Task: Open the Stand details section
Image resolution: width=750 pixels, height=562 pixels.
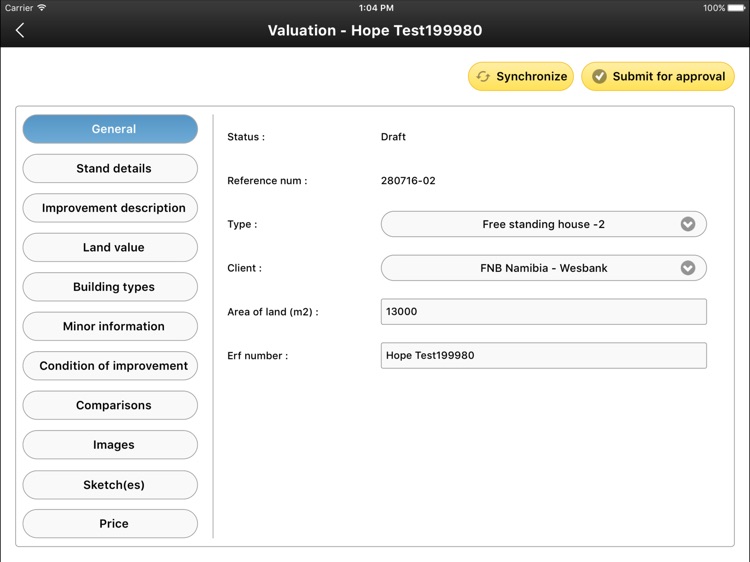Action: coord(110,168)
